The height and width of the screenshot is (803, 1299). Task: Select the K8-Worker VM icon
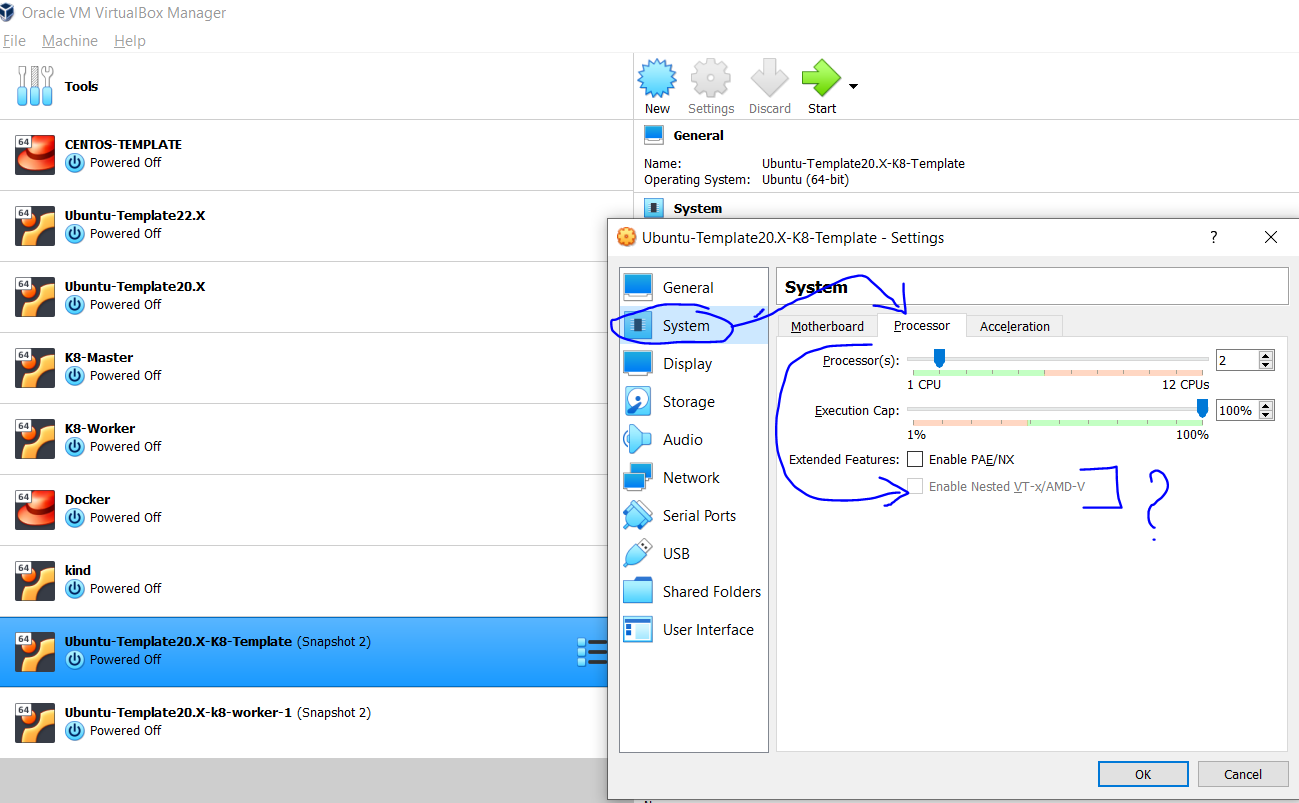click(x=35, y=438)
